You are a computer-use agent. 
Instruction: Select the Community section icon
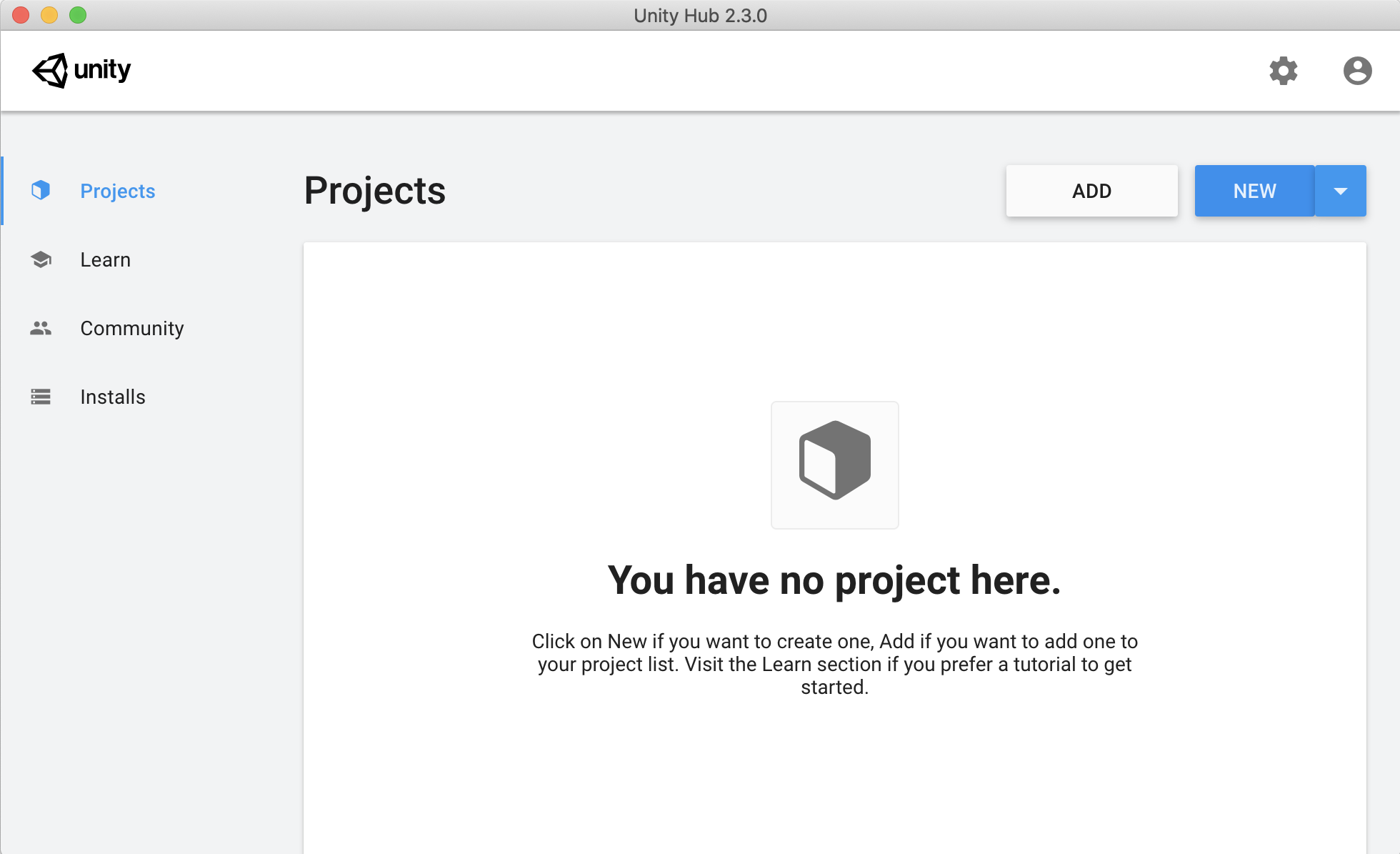tap(40, 328)
